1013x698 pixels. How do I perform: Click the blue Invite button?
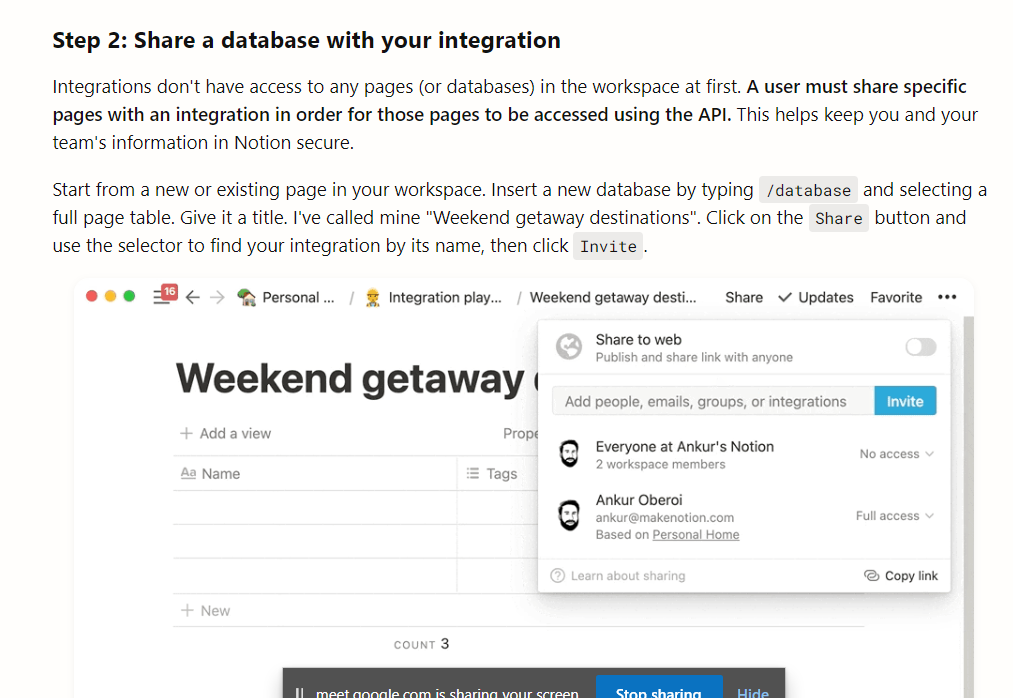(905, 401)
